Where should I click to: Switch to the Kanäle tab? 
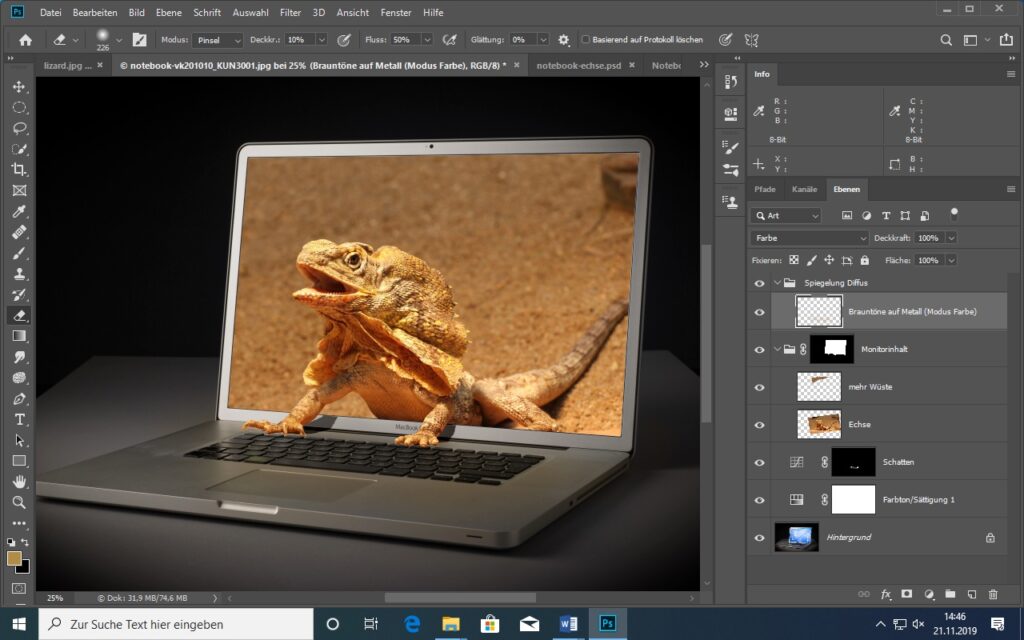(804, 189)
